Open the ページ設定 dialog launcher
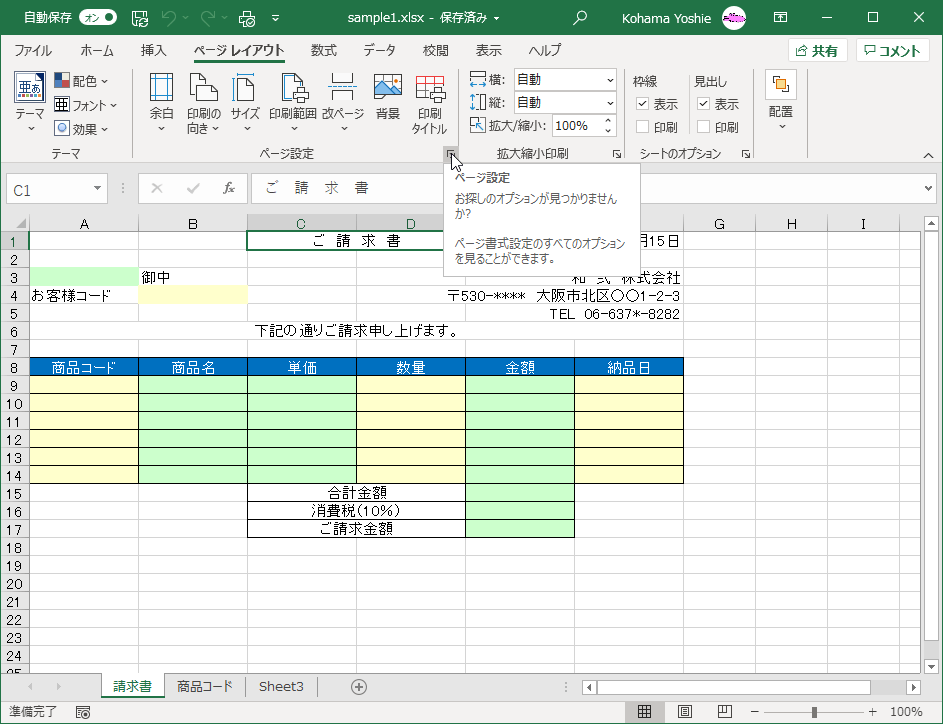 [450, 154]
